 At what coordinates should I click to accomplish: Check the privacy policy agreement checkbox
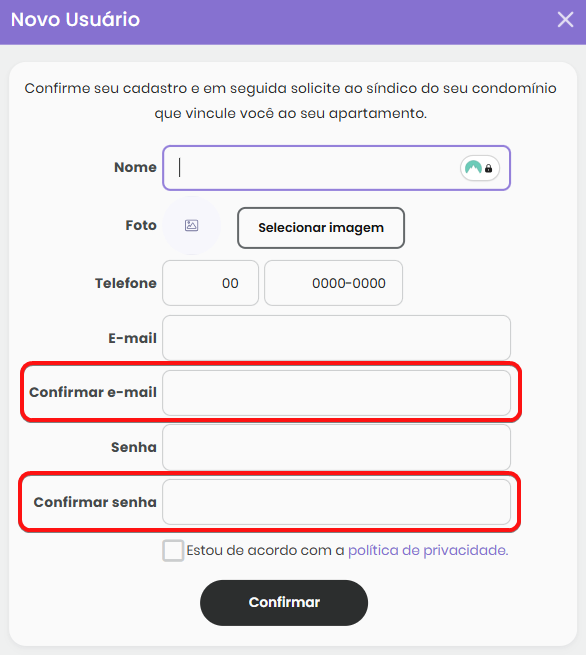173,550
